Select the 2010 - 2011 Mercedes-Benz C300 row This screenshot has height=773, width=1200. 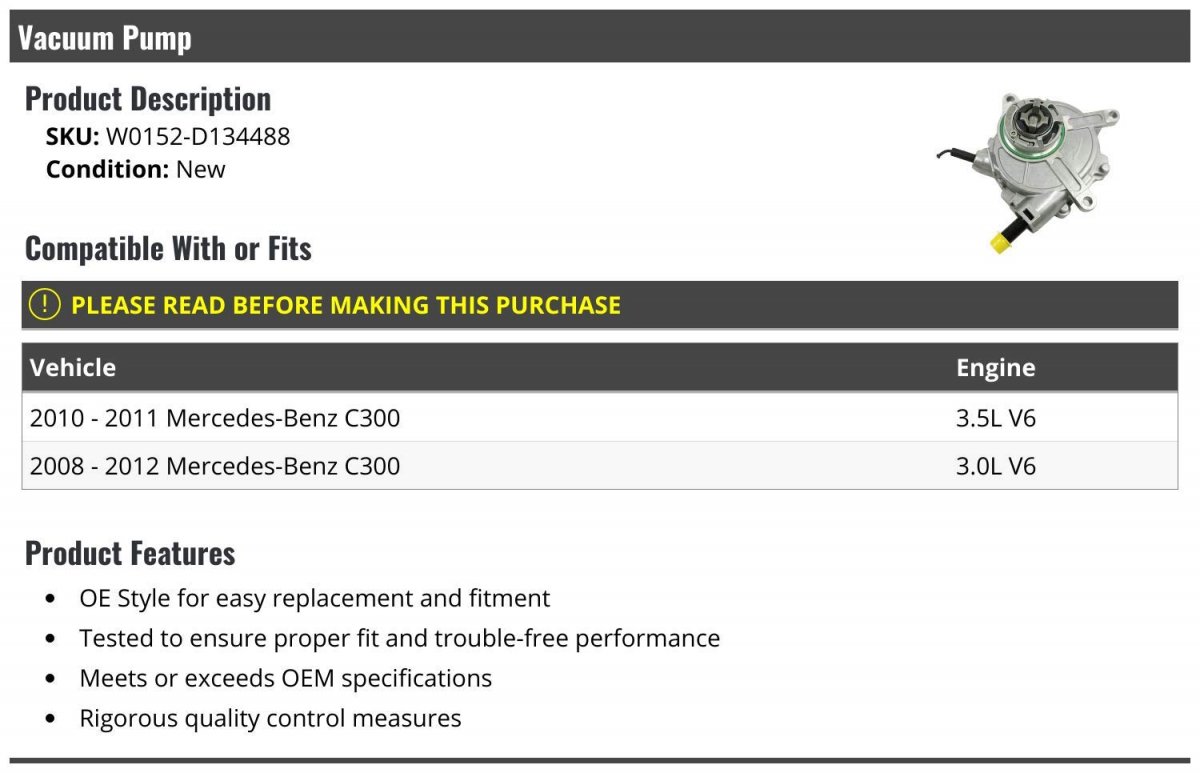pyautogui.click(x=215, y=418)
